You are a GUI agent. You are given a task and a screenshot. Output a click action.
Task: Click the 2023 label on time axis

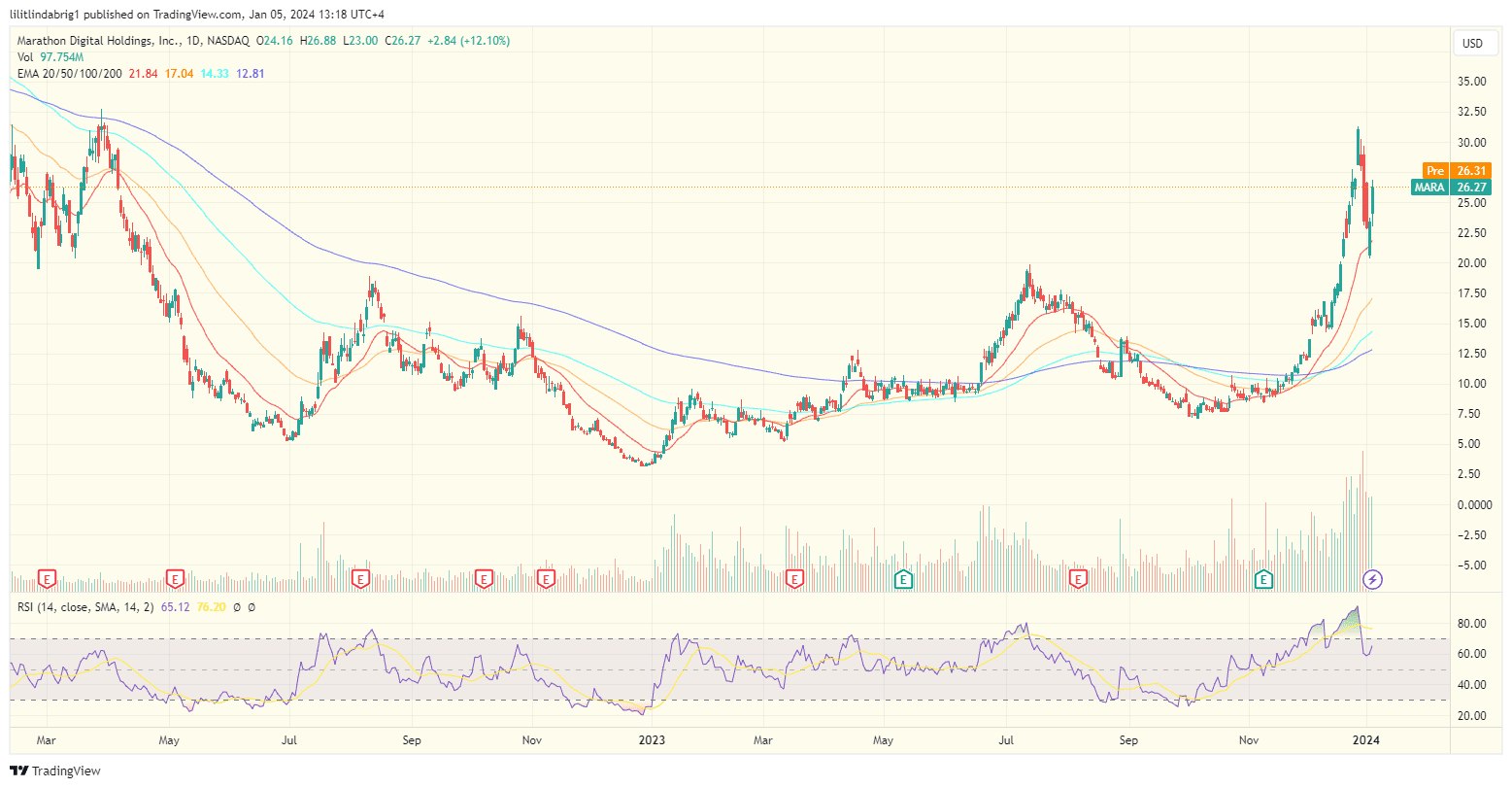click(652, 739)
